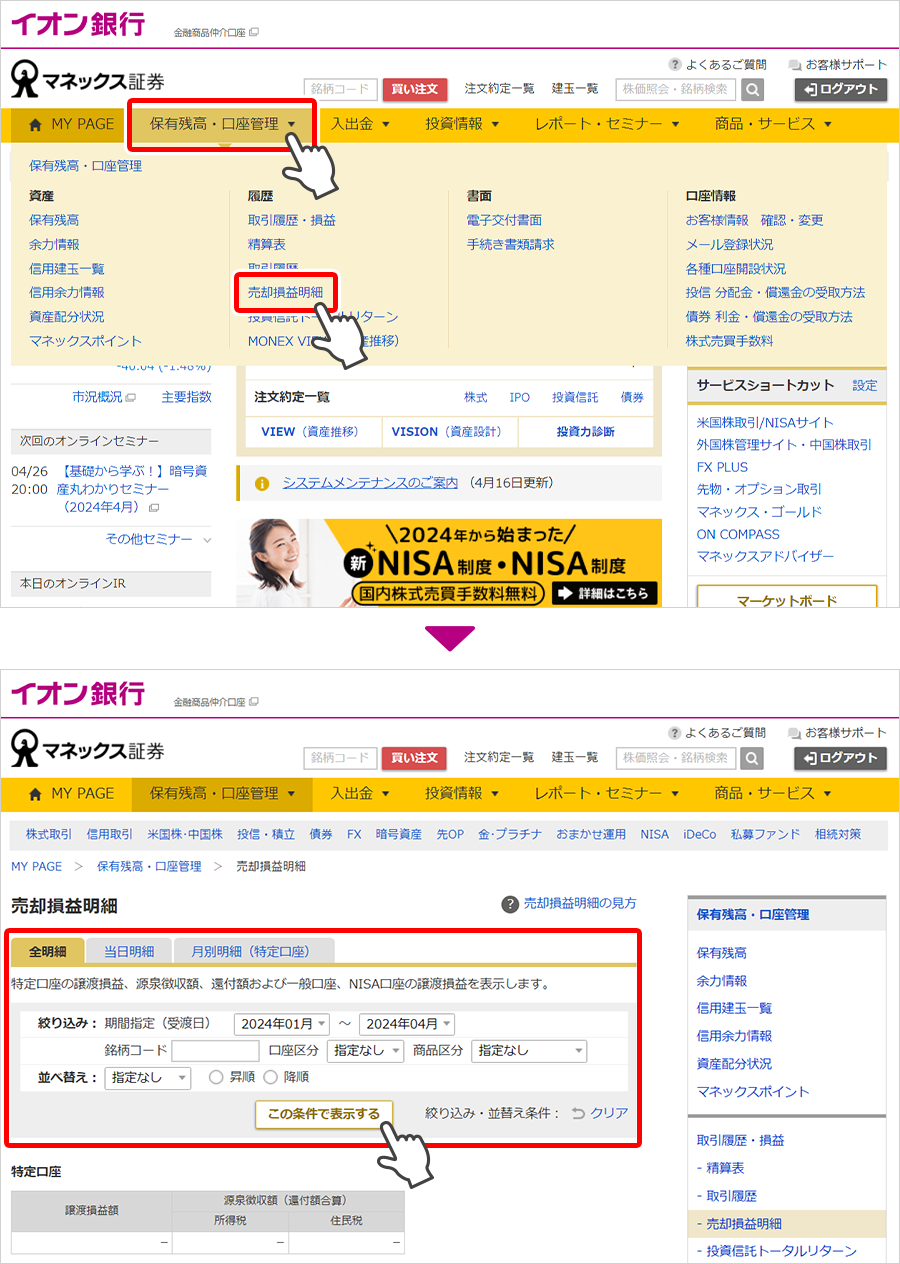Open the 口座区分 dropdown
The width and height of the screenshot is (900, 1264).
tap(365, 1051)
